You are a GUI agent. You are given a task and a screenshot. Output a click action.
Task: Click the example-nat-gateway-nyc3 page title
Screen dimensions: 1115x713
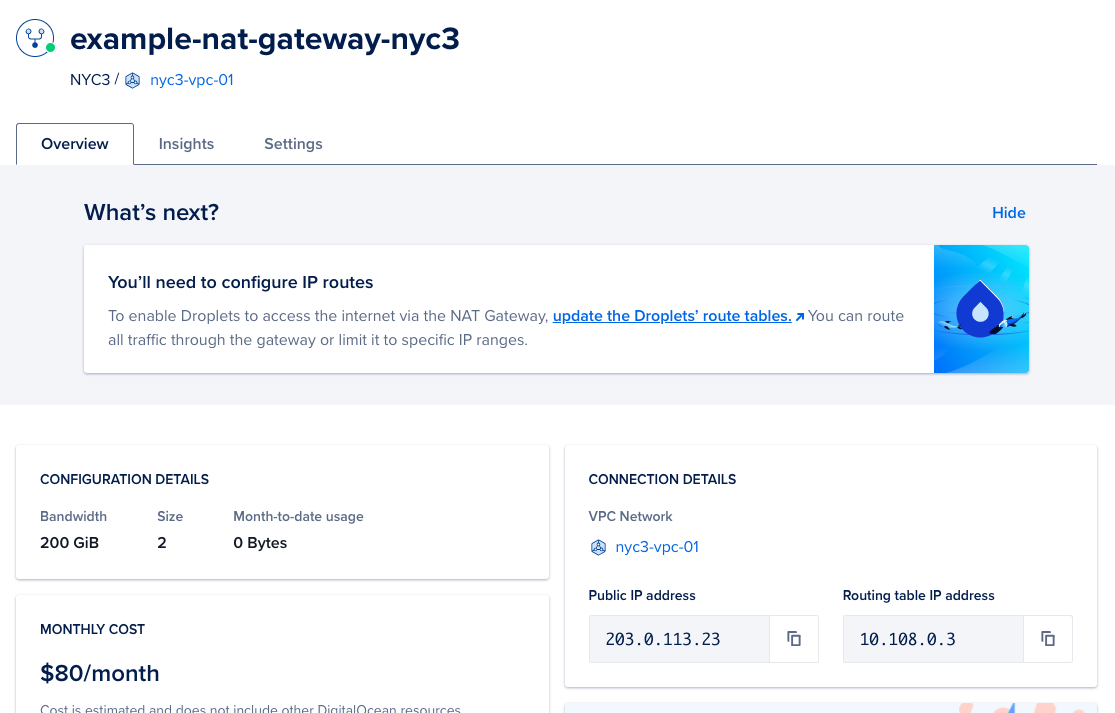coord(265,38)
